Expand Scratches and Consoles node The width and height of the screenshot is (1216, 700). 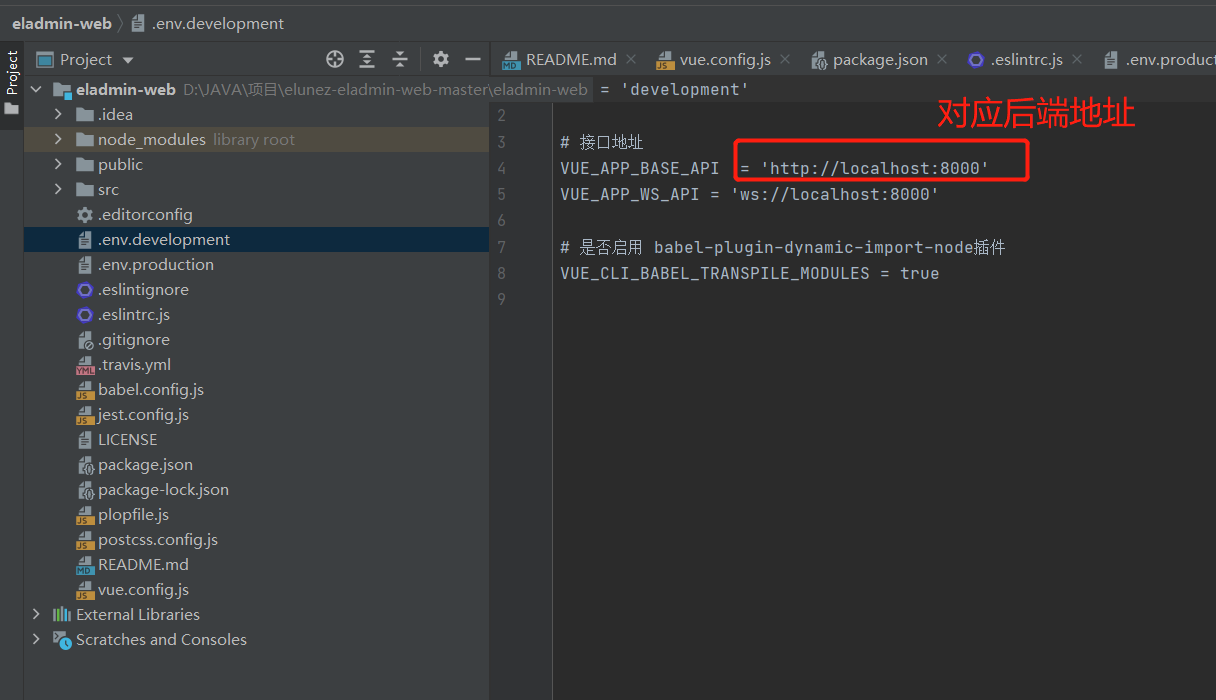click(37, 640)
